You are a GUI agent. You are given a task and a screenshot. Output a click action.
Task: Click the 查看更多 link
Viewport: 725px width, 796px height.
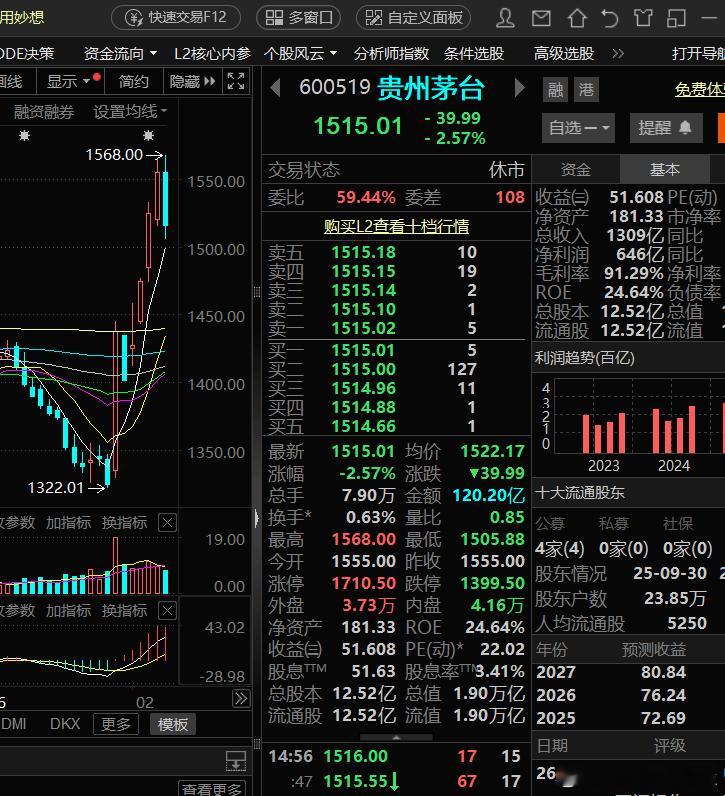pyautogui.click(x=212, y=789)
